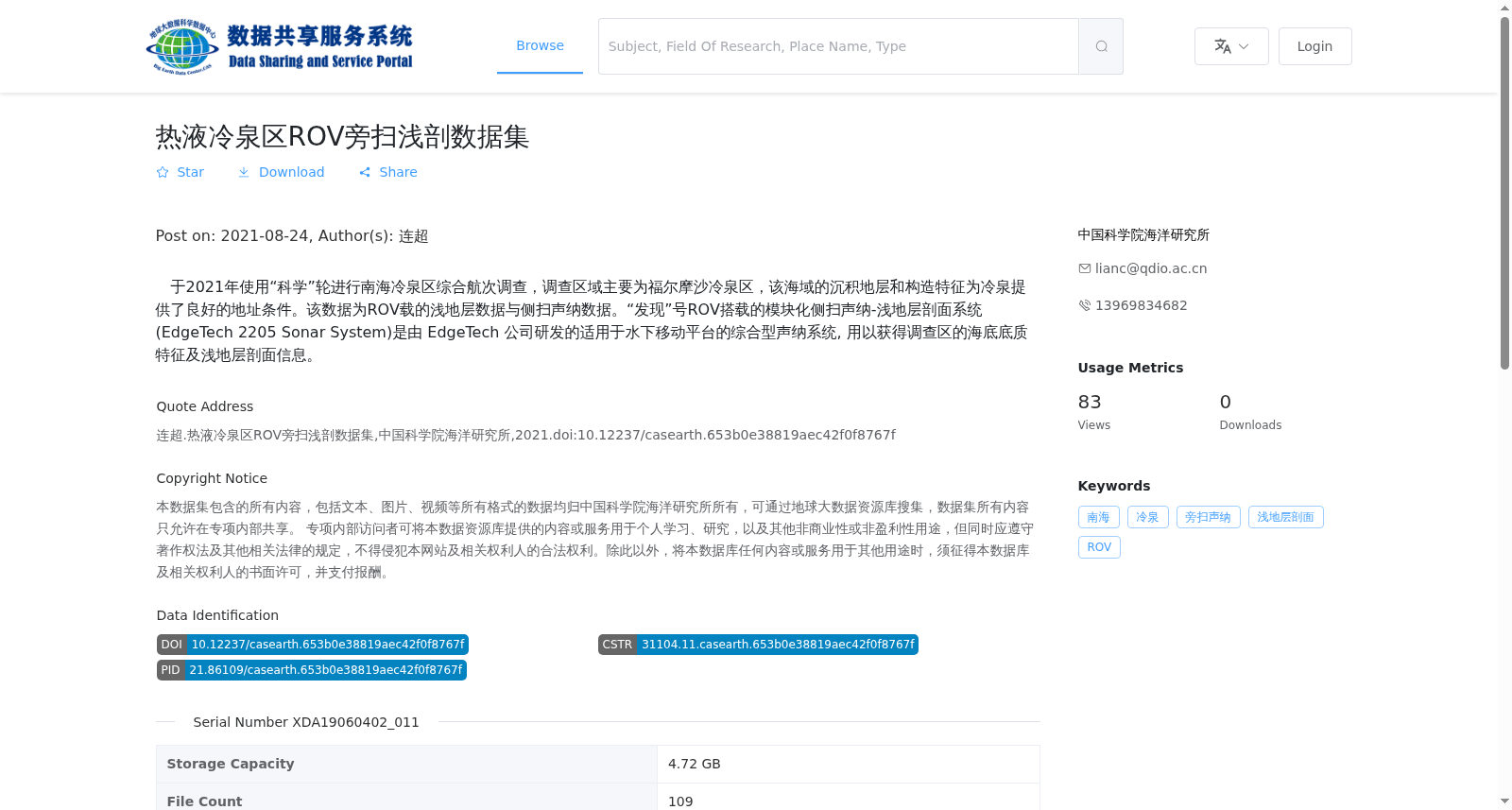Click the File Count value 109
Viewport: 1512px width, 810px height.
click(680, 801)
